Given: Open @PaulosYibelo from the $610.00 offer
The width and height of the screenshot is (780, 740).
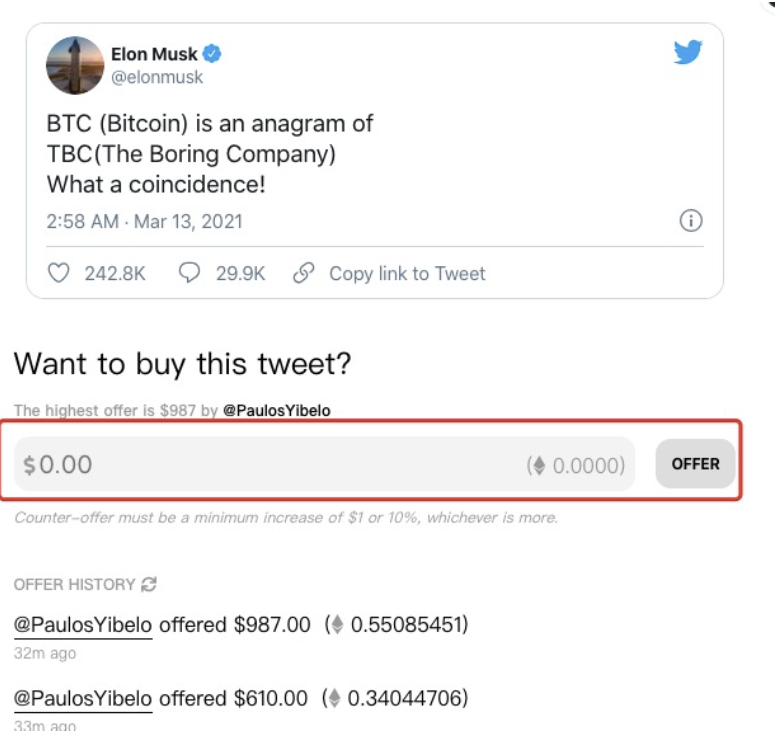Looking at the screenshot, I should (x=83, y=697).
